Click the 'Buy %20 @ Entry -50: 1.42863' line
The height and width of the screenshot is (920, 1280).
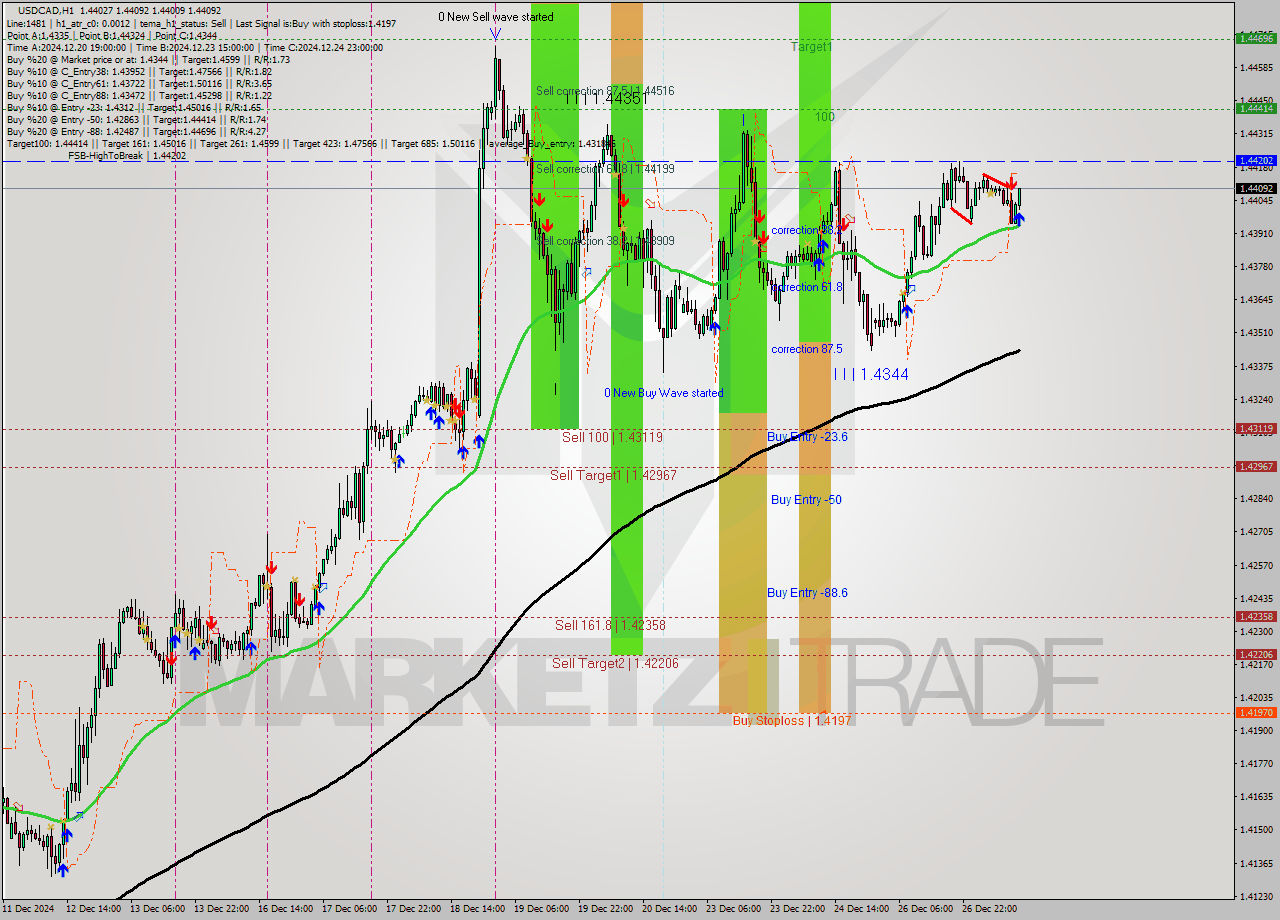point(137,119)
